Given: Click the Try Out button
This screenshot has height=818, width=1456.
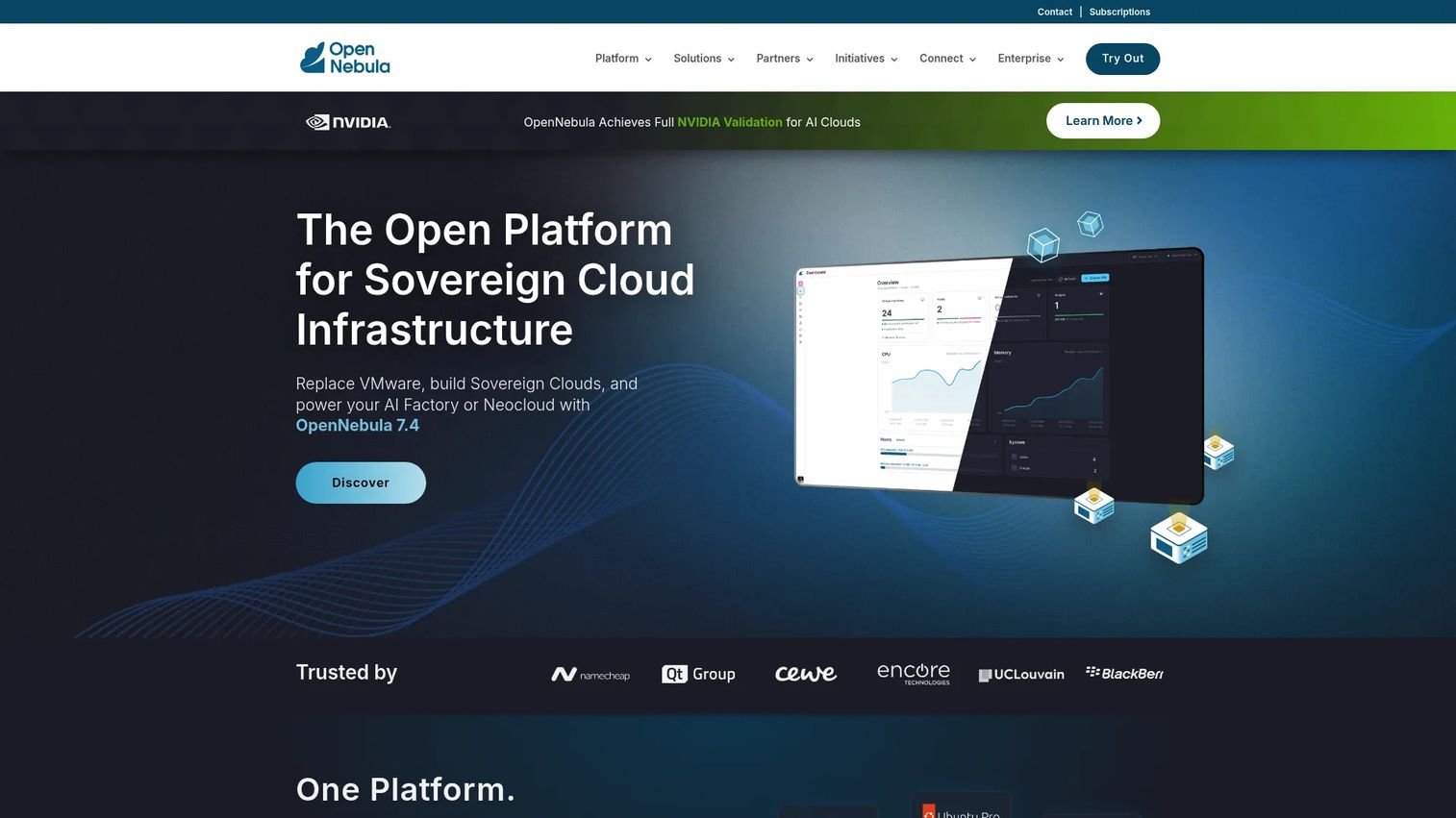Looking at the screenshot, I should (1122, 59).
